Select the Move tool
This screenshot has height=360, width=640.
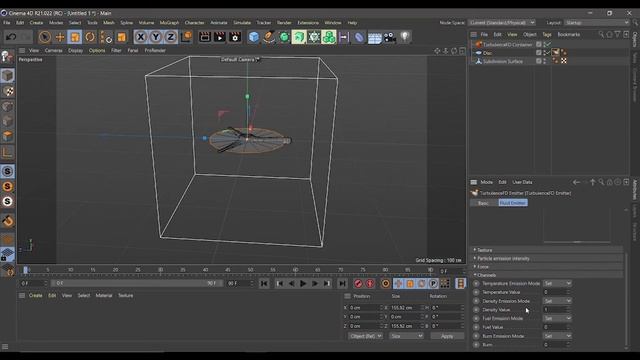click(x=60, y=37)
